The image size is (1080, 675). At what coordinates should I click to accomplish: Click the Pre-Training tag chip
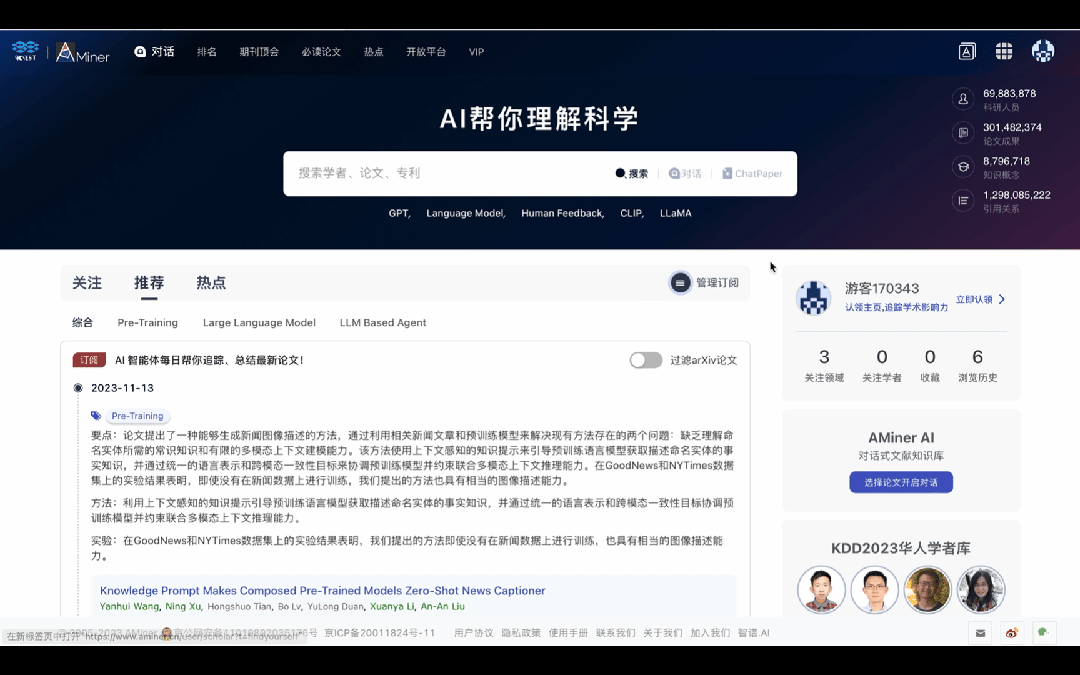tap(138, 416)
